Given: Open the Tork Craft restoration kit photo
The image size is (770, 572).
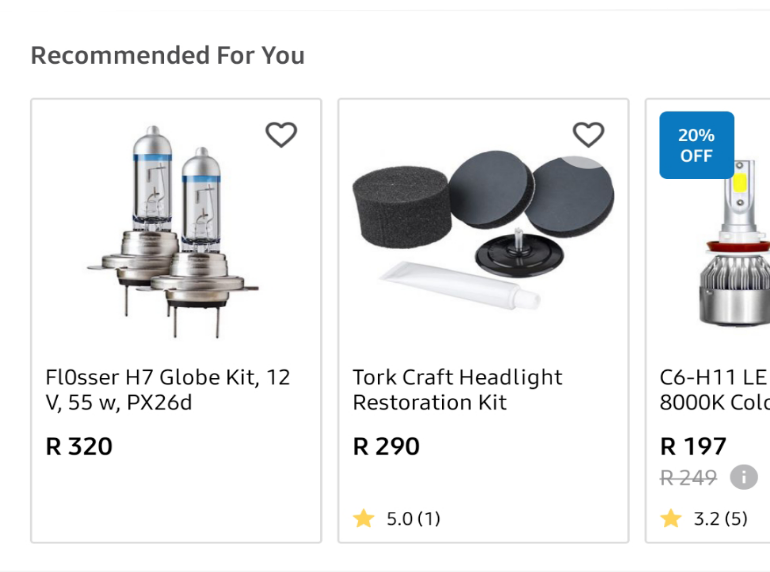Looking at the screenshot, I should click(483, 230).
